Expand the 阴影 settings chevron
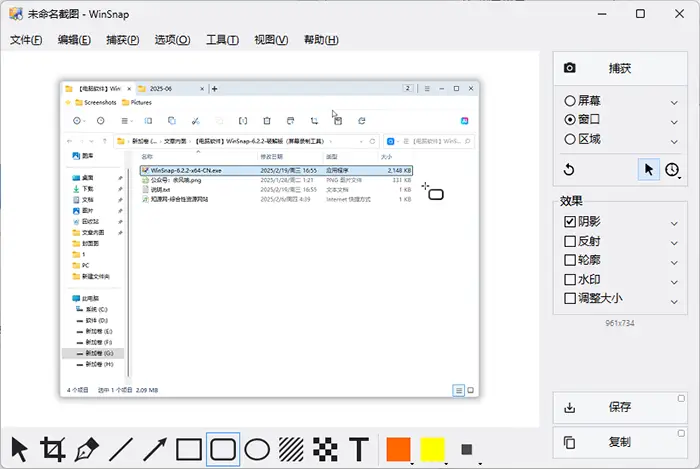The image size is (700, 469). pyautogui.click(x=674, y=223)
